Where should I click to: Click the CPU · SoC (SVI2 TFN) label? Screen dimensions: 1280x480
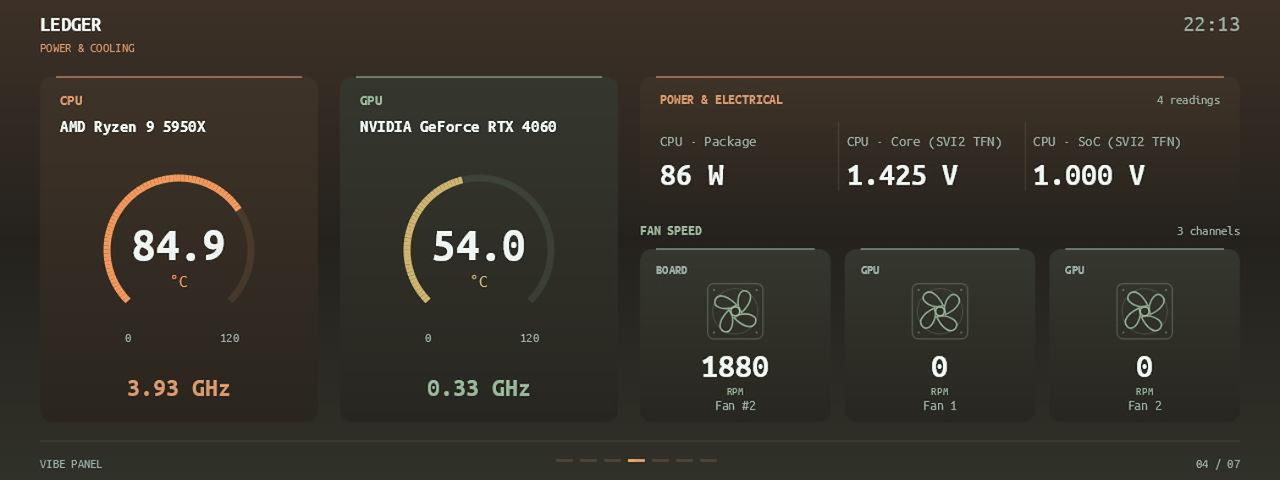click(x=1107, y=142)
